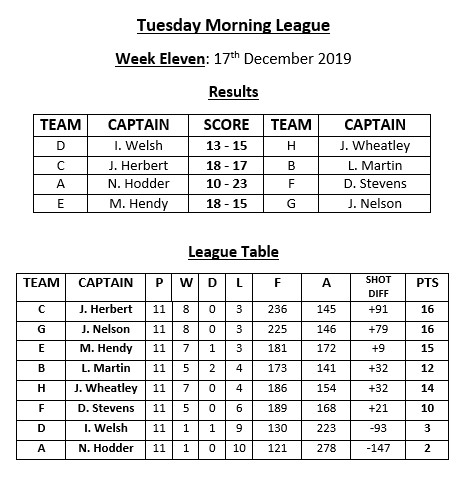Click J. Herbert in league table
The width and height of the screenshot is (465, 484).
[106, 309]
